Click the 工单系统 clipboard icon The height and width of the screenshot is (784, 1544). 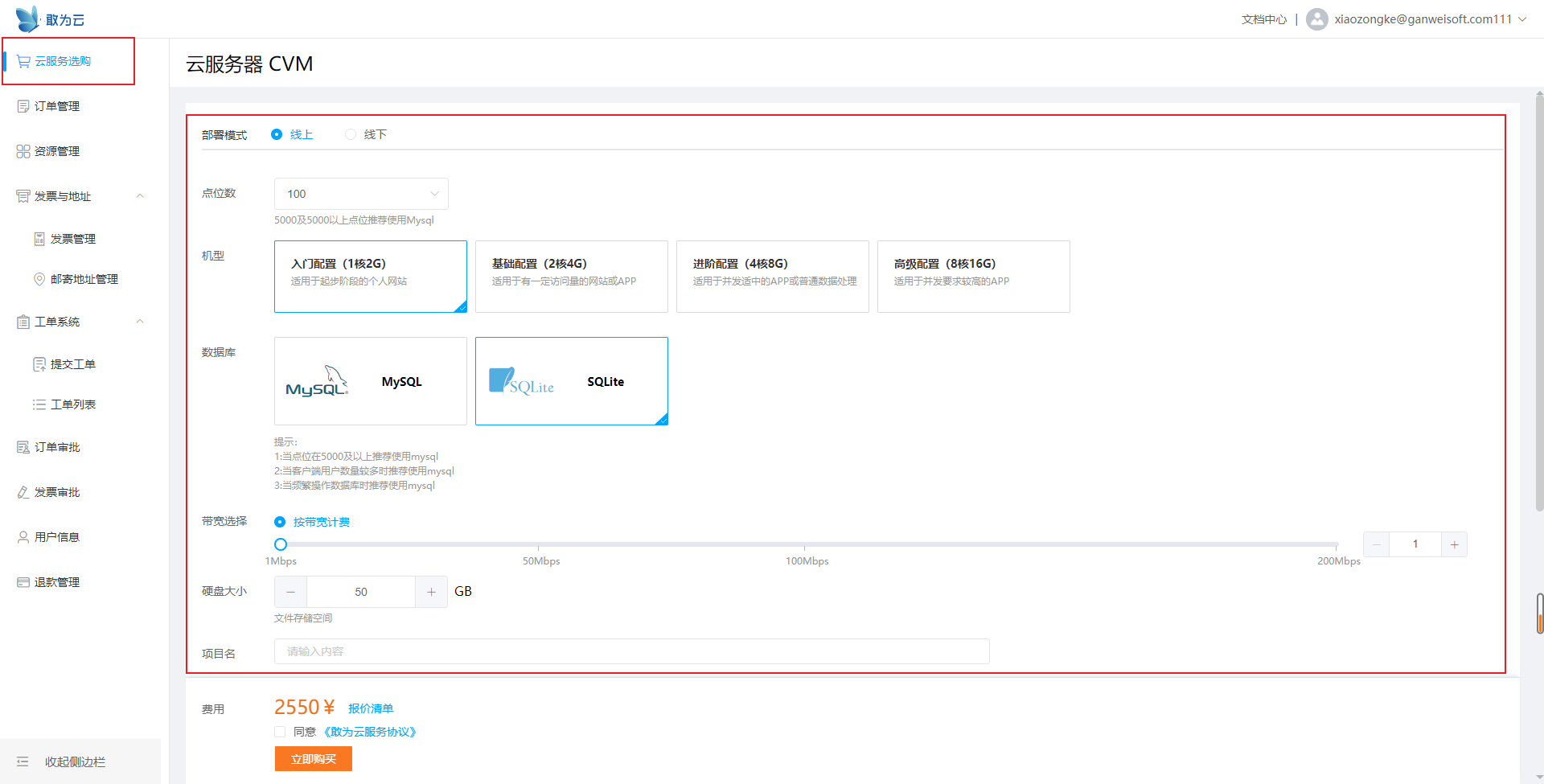coord(23,322)
